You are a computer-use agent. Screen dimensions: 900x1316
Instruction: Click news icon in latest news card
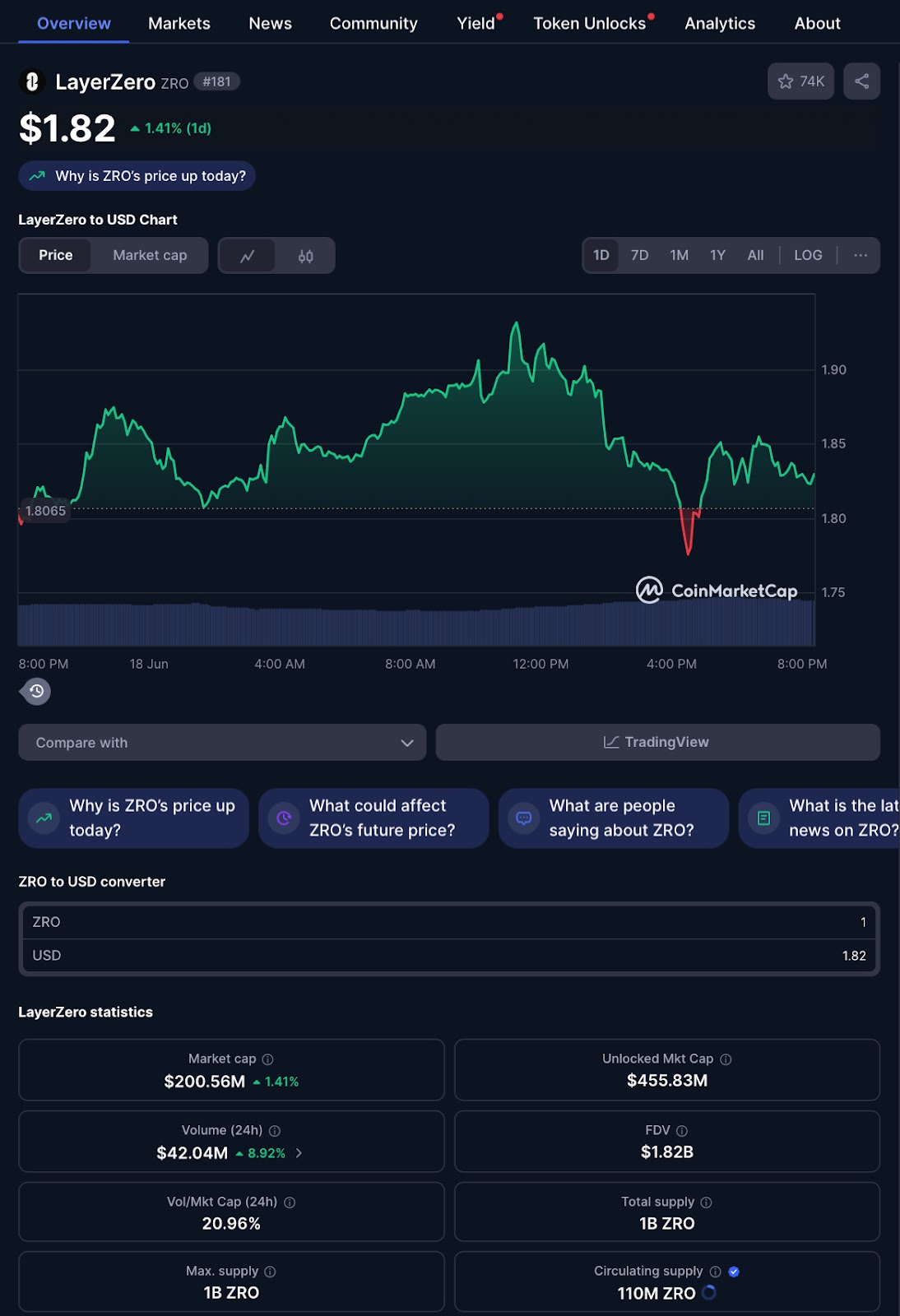coord(763,818)
